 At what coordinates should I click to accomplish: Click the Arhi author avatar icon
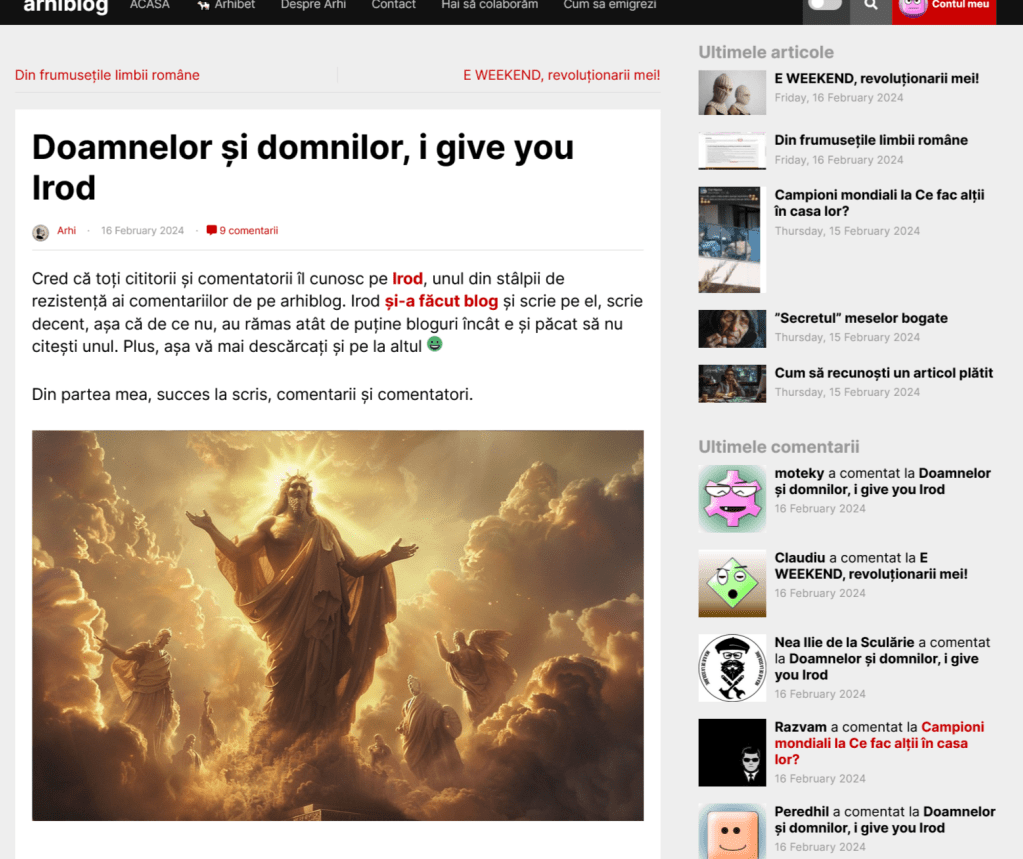click(40, 232)
